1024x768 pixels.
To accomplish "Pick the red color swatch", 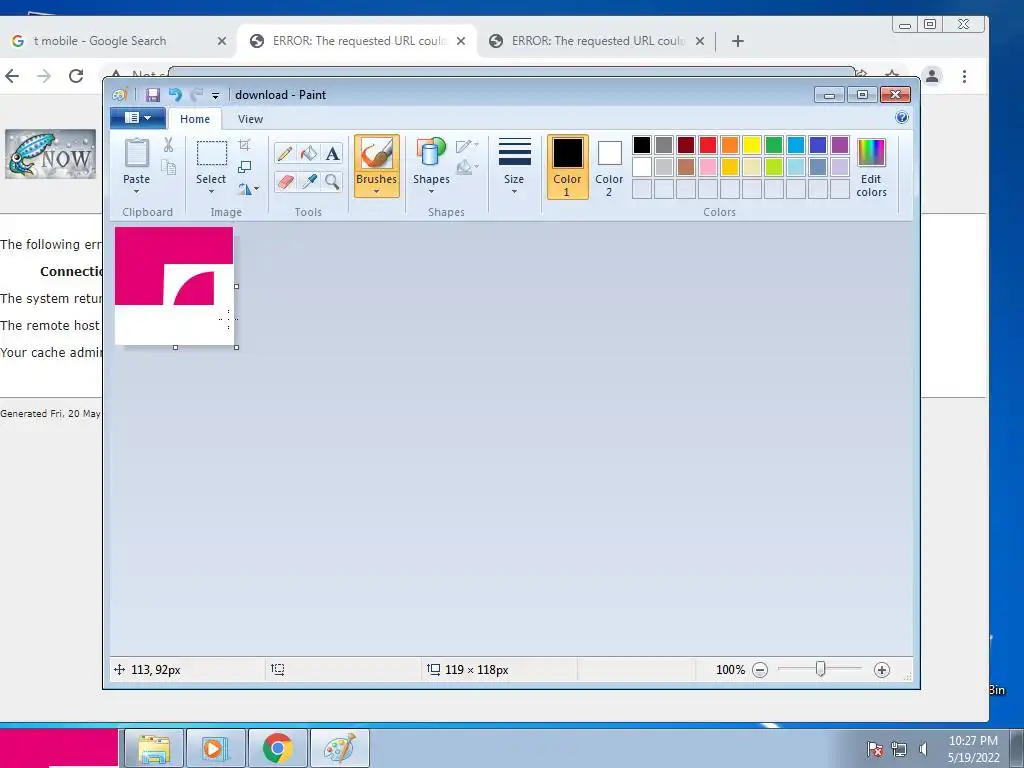I will 708,145.
